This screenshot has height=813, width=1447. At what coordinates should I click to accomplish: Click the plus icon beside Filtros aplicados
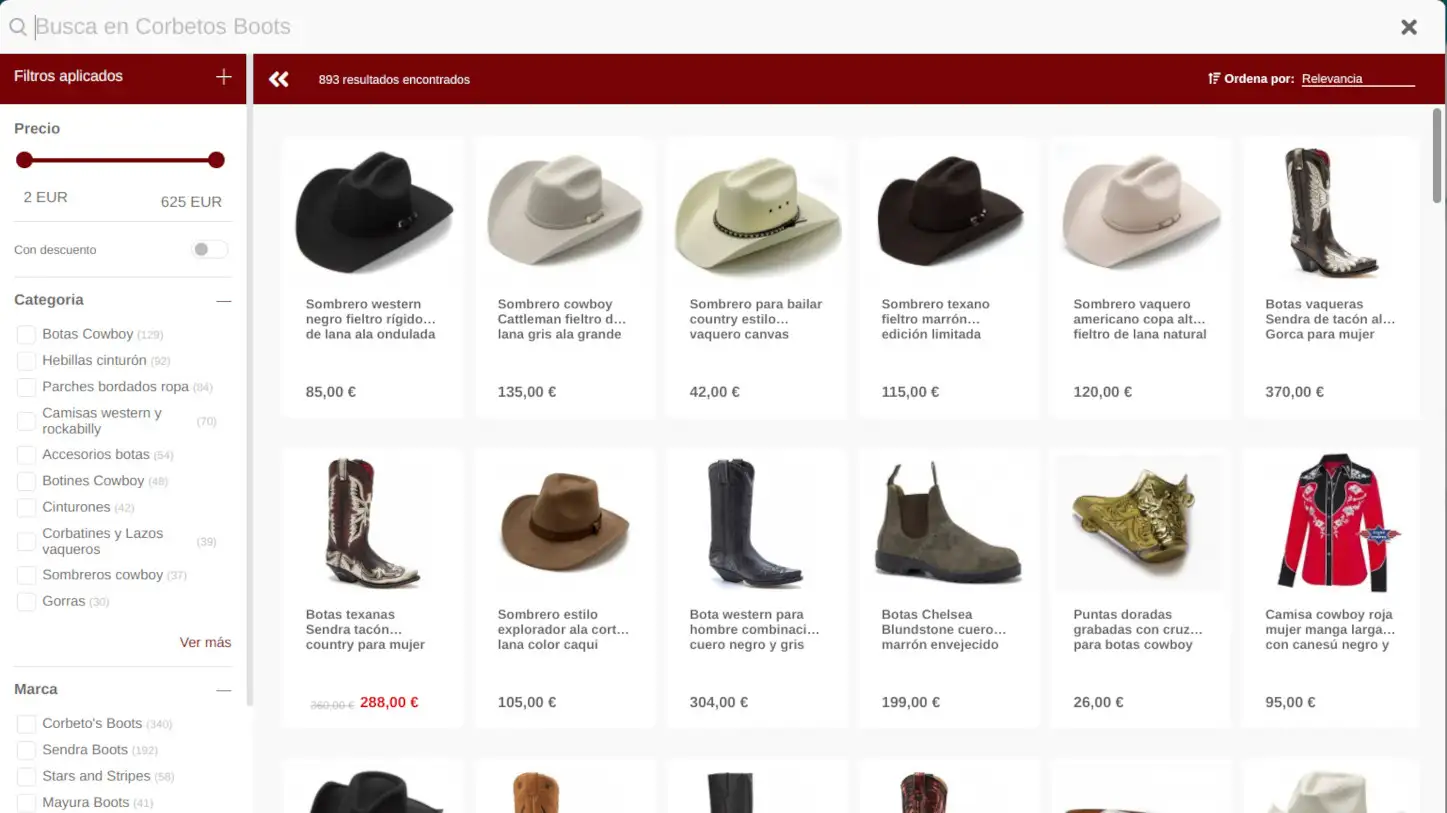click(224, 77)
